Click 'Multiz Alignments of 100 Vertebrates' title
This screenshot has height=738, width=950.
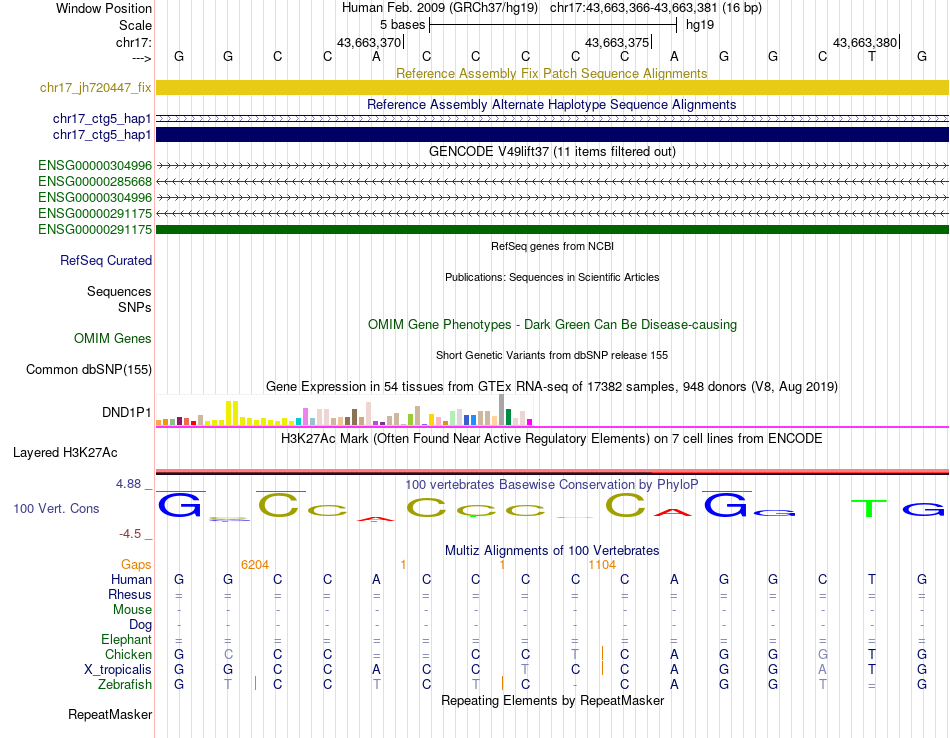(552, 551)
